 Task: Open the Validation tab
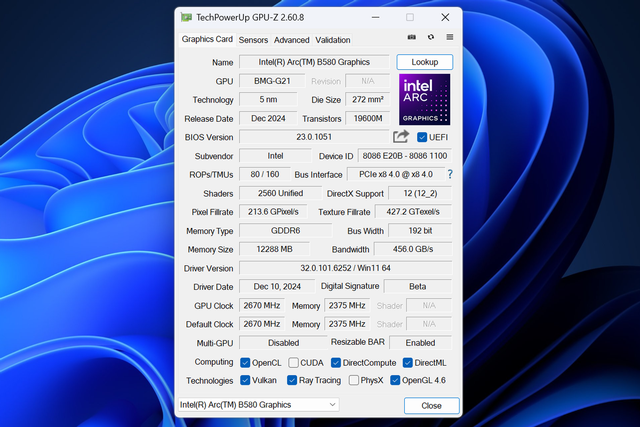(333, 40)
